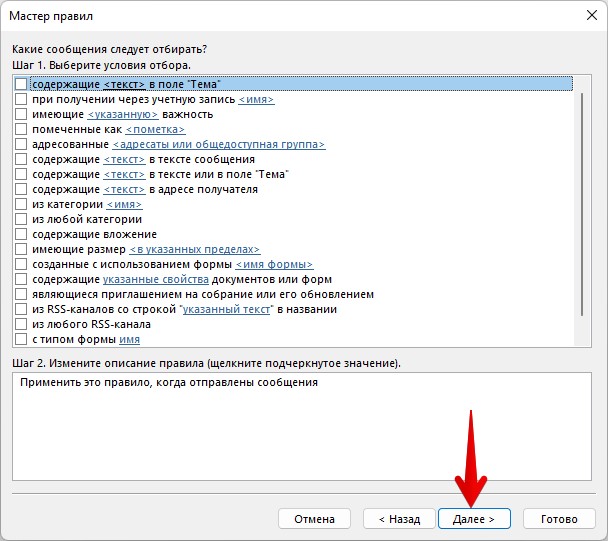Go back with the '< Назад' button

coord(399,519)
